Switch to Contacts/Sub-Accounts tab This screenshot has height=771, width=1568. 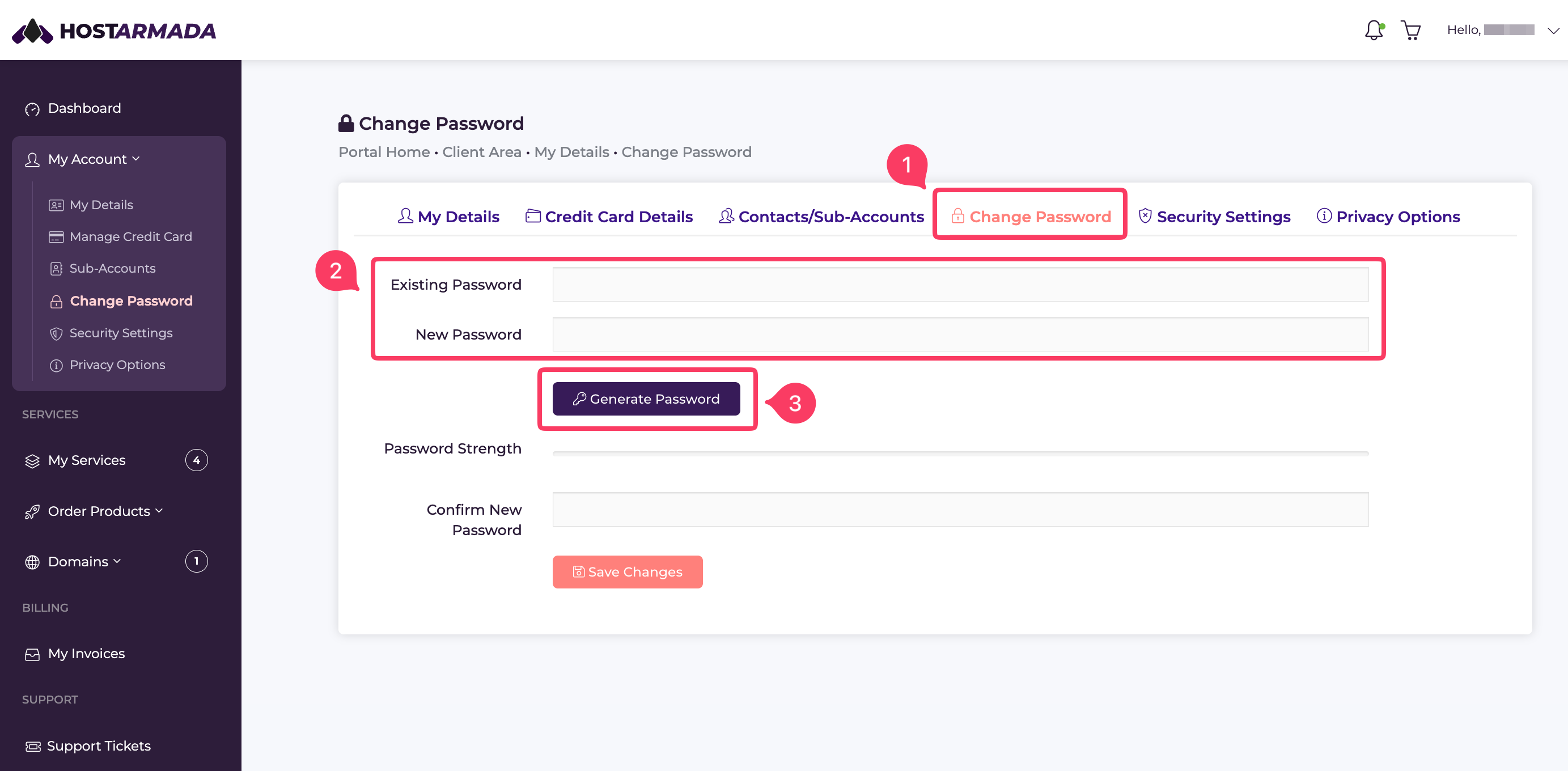click(x=821, y=217)
